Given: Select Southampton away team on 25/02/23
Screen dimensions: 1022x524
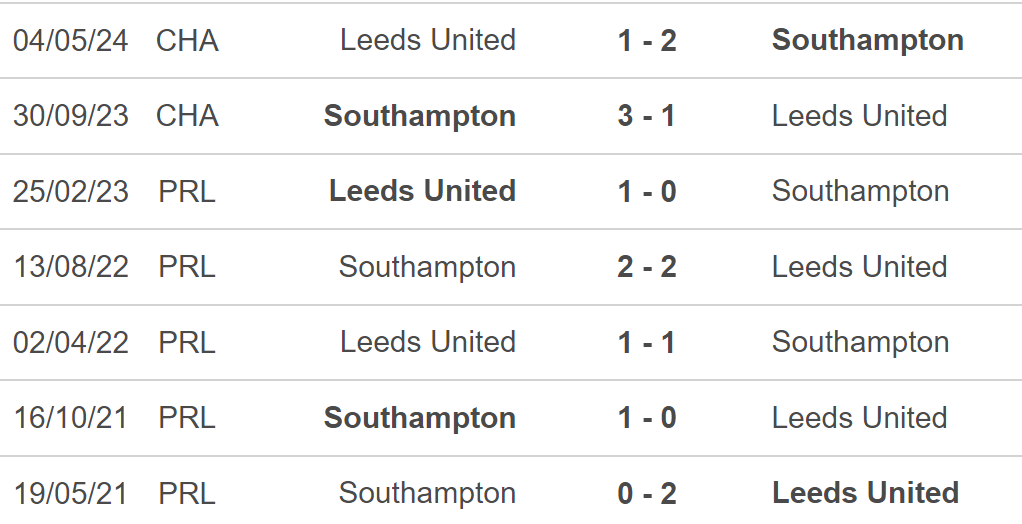Looking at the screenshot, I should tap(860, 192).
